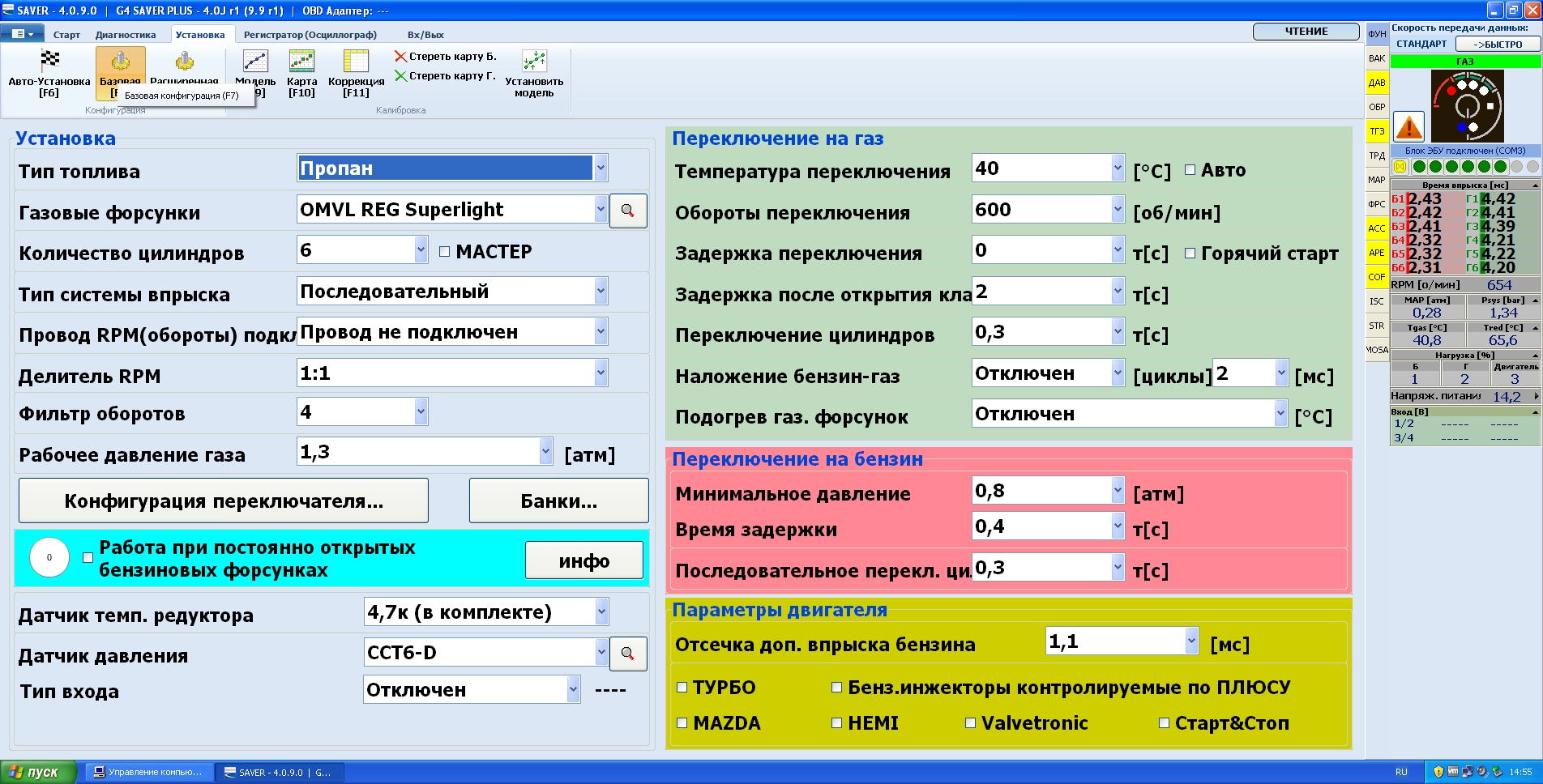Search gas injectors with magnifier button
This screenshot has width=1543, height=784.
pyautogui.click(x=627, y=211)
